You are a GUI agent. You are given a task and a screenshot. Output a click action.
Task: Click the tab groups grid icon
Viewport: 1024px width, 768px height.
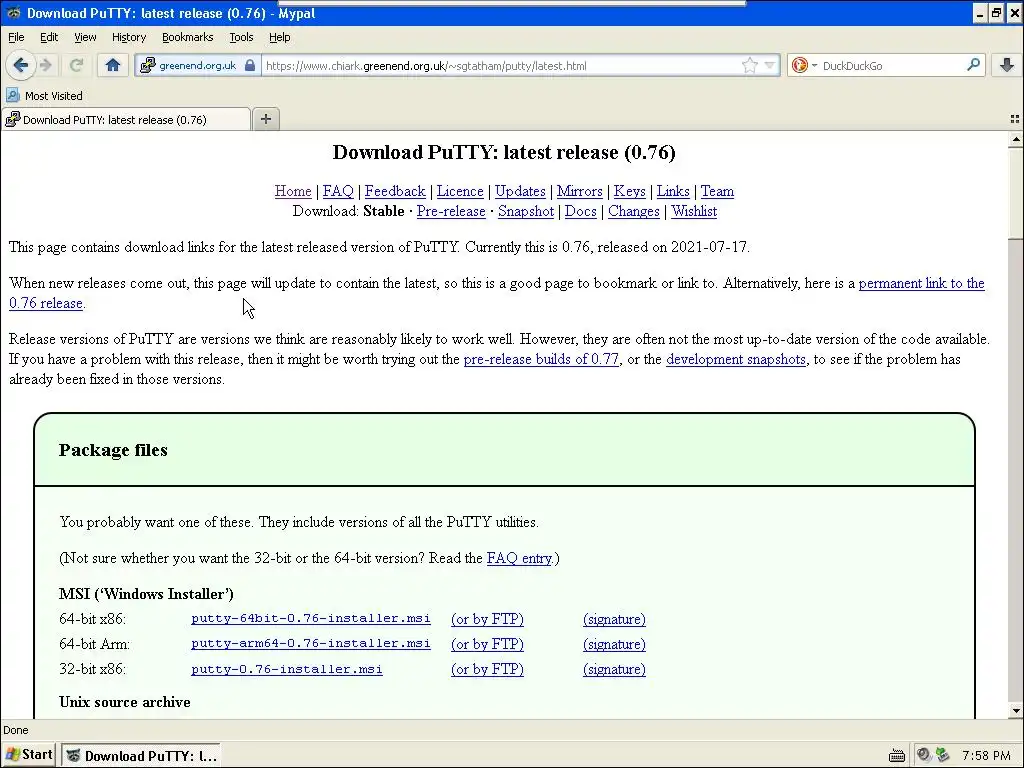click(1014, 119)
